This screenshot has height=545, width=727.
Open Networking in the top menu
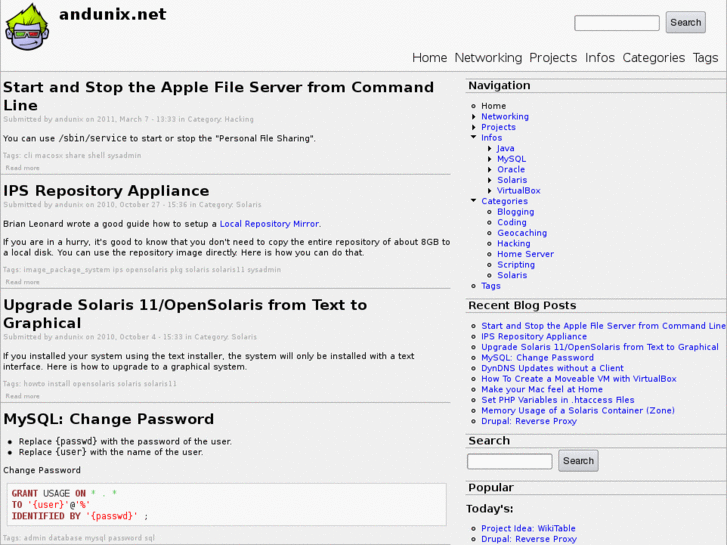point(488,58)
